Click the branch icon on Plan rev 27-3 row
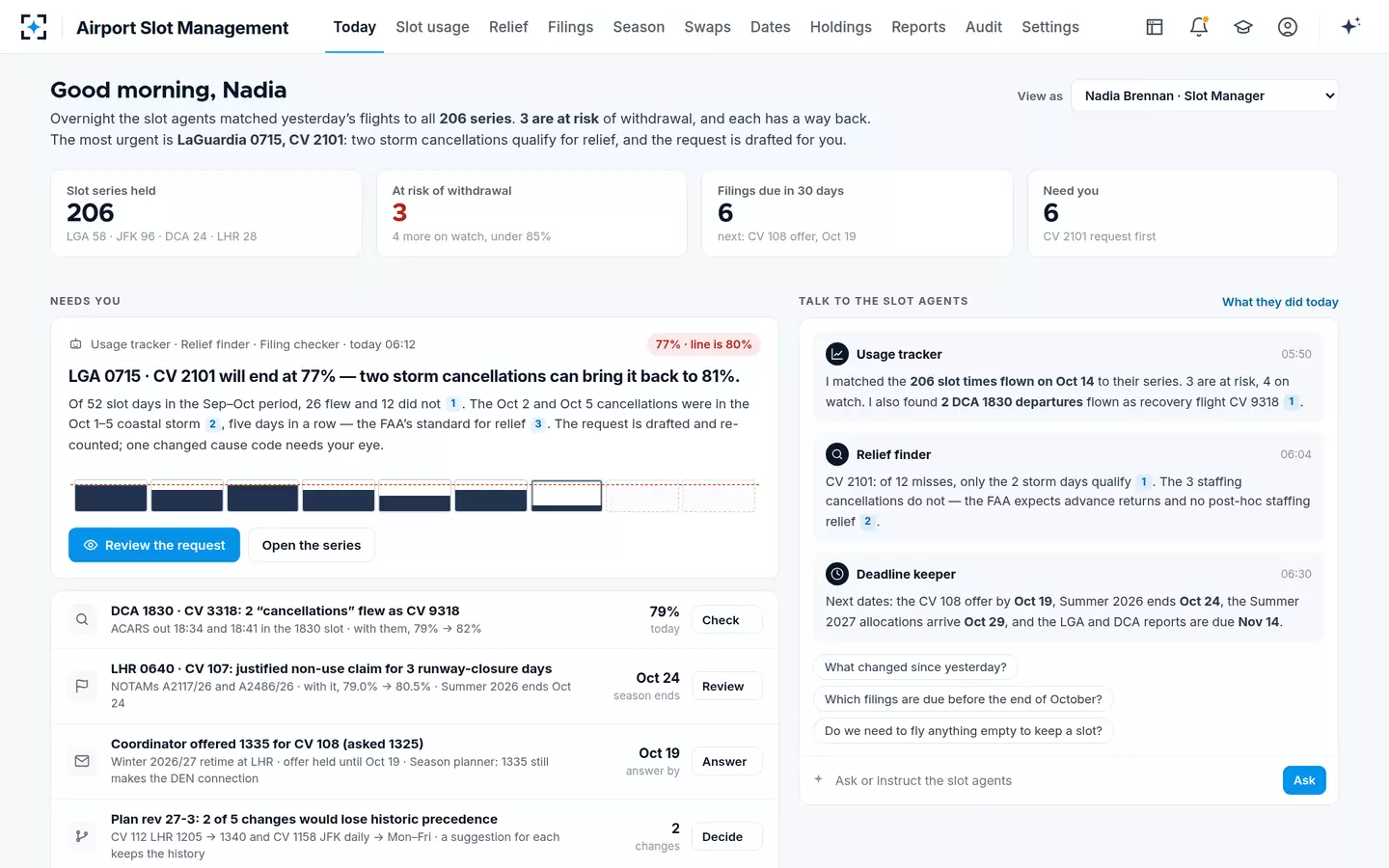This screenshot has height=868, width=1389. [x=82, y=836]
